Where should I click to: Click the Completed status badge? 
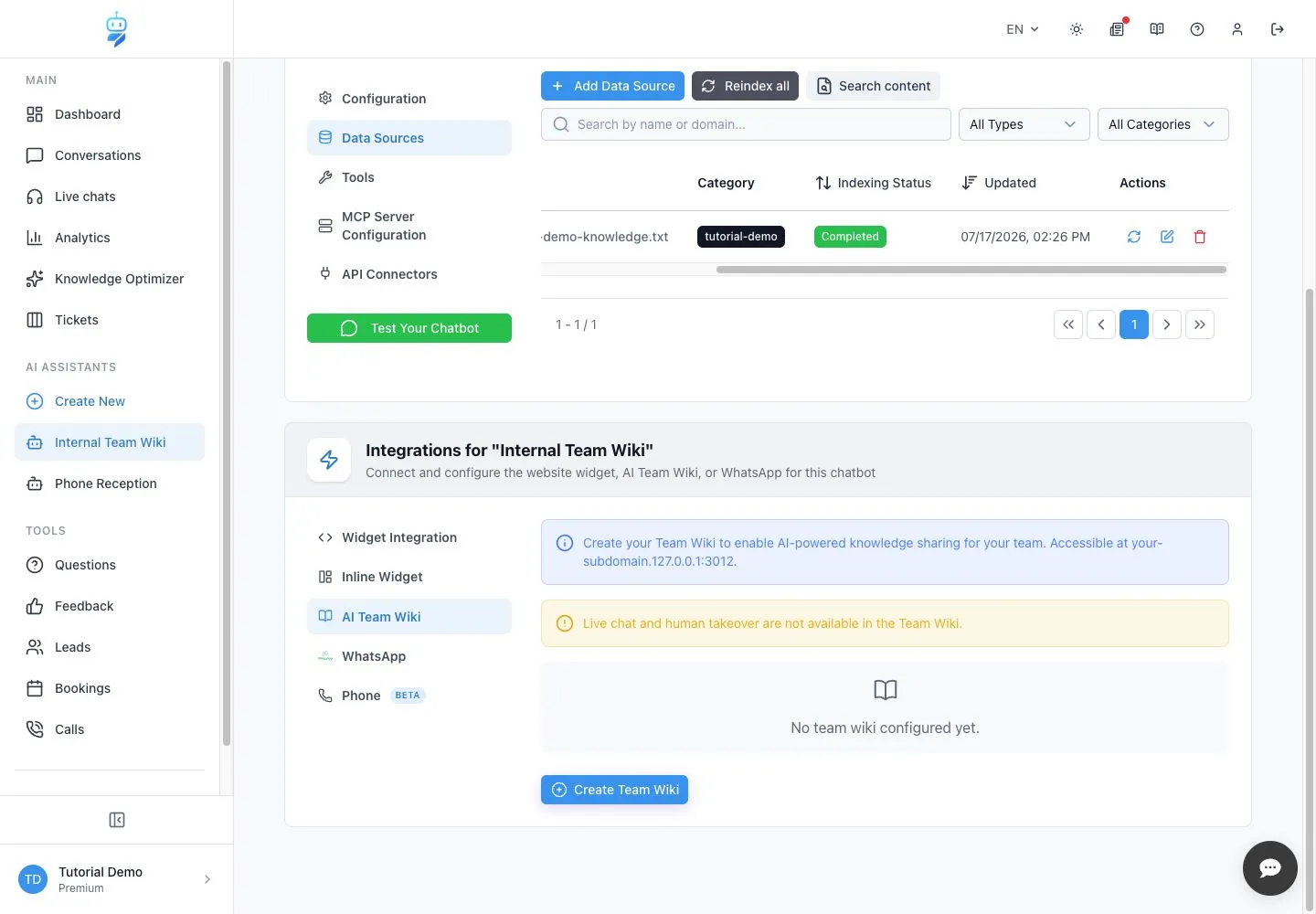click(850, 237)
